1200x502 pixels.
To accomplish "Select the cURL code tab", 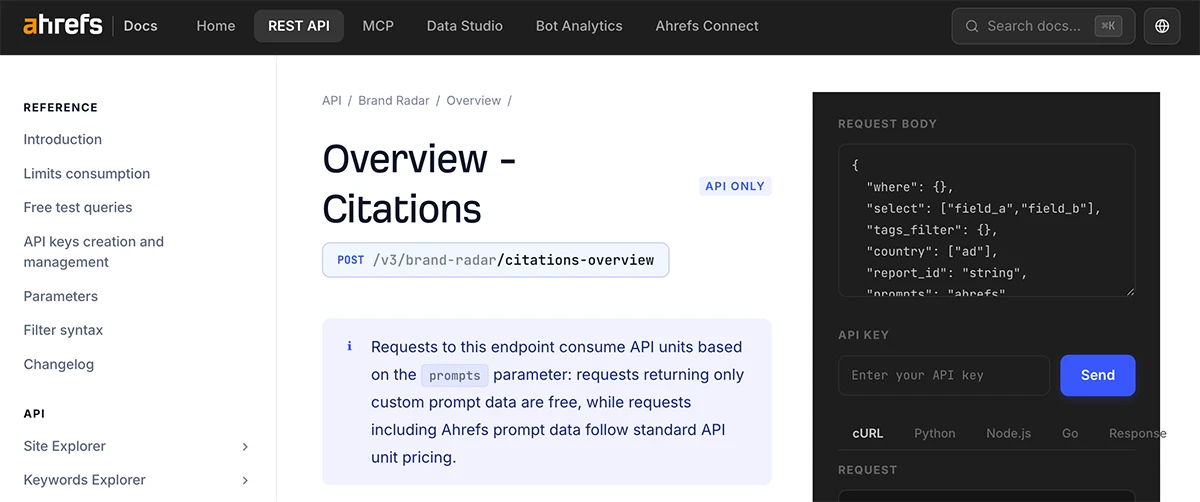I will [867, 433].
